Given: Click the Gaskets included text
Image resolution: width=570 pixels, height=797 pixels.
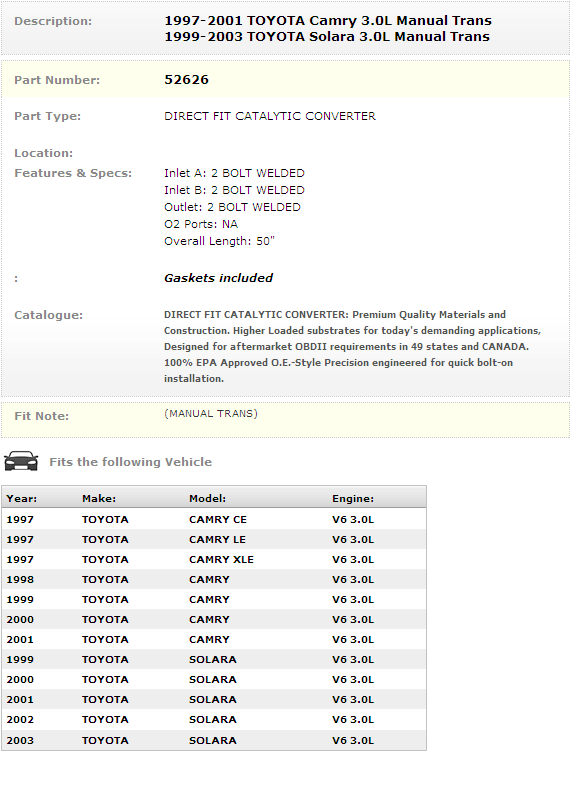Looking at the screenshot, I should coord(219,278).
